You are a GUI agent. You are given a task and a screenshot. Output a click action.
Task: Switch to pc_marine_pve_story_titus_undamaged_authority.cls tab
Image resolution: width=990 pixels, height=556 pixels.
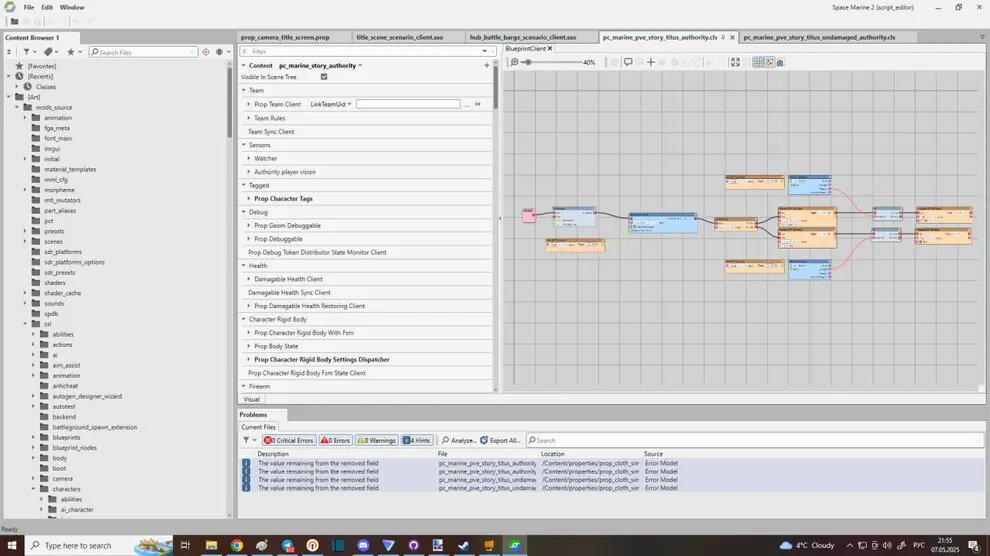tap(819, 37)
